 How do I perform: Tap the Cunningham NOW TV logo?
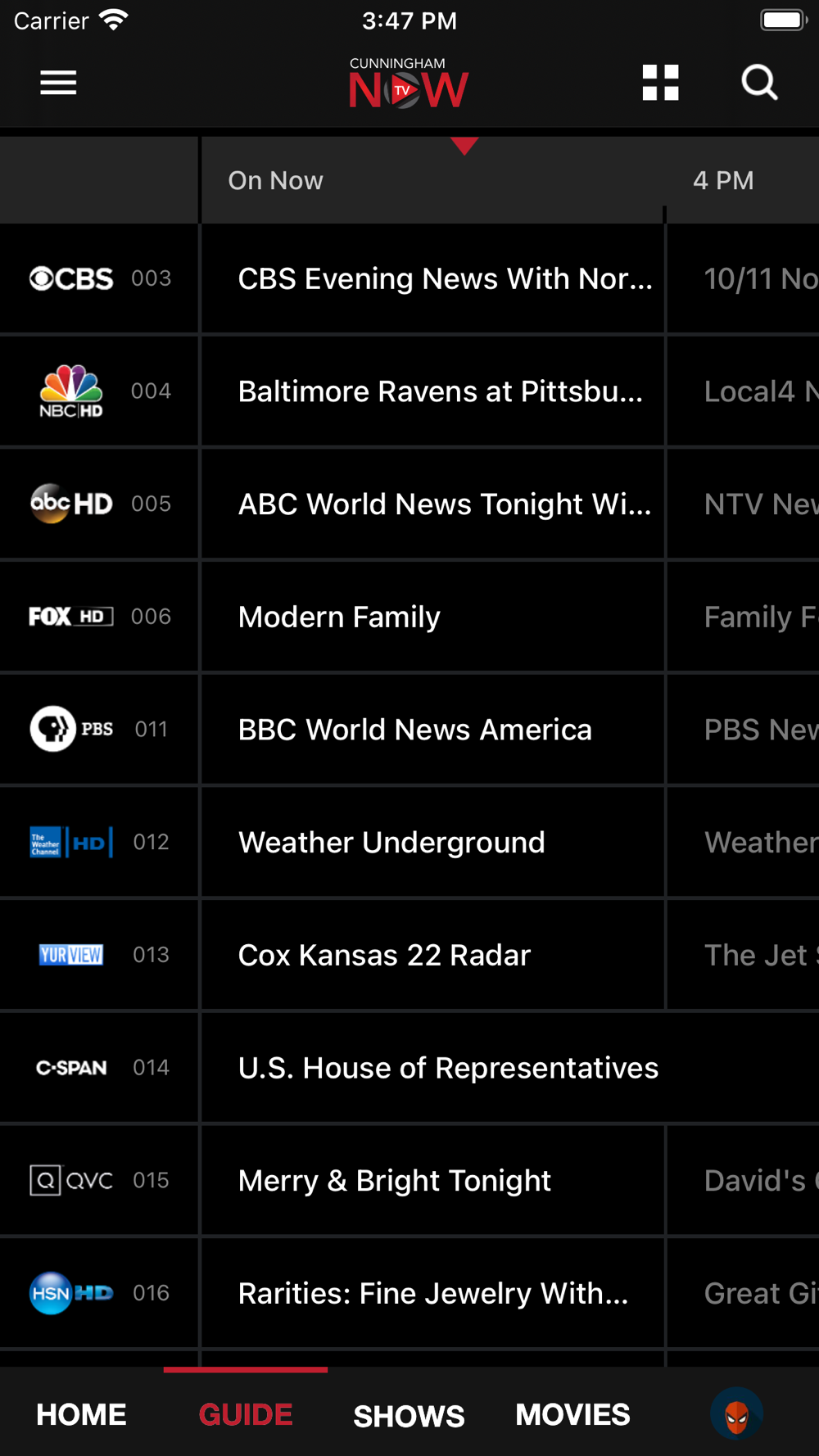[x=408, y=83]
